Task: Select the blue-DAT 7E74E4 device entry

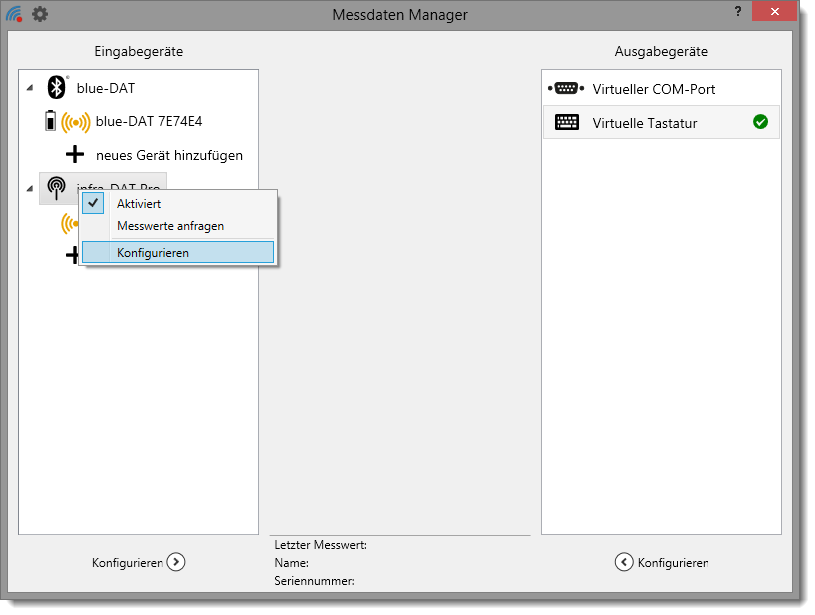Action: tap(149, 122)
